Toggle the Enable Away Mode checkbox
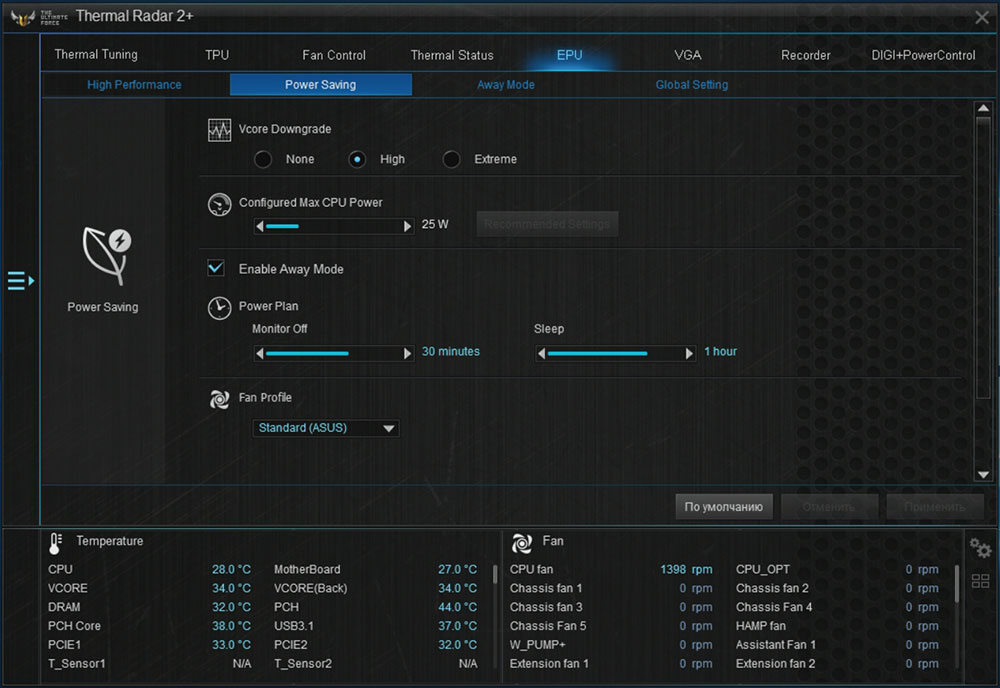Viewport: 1000px width, 688px height. pos(216,268)
